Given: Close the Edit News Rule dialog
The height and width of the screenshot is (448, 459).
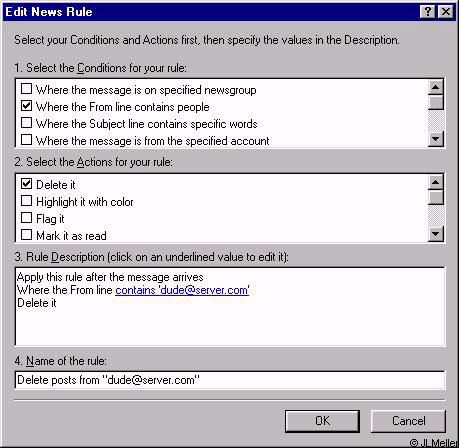Looking at the screenshot, I should click(x=446, y=12).
